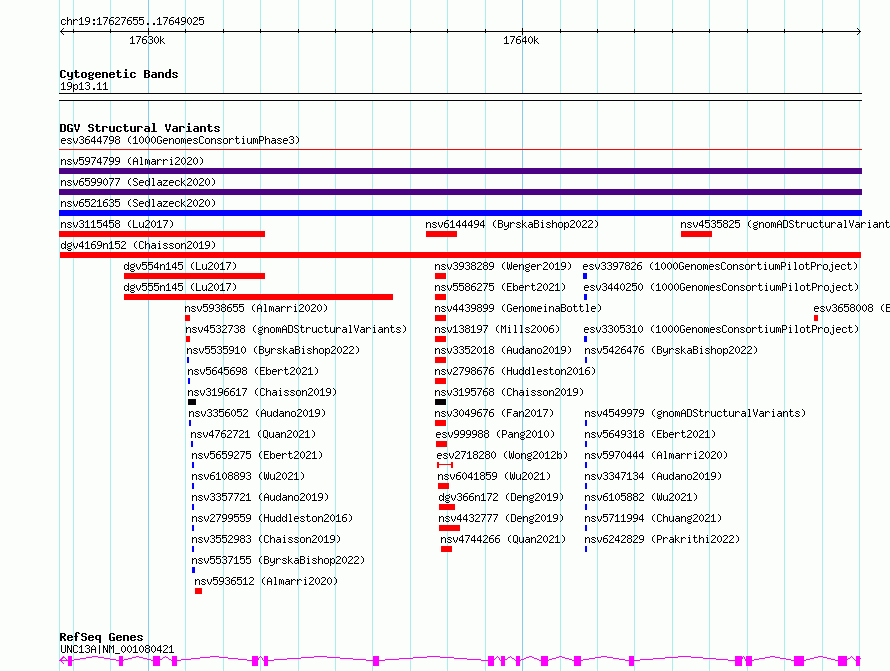890x671 pixels.
Task: Click the 17640k ruler tick label
Action: coord(521,40)
